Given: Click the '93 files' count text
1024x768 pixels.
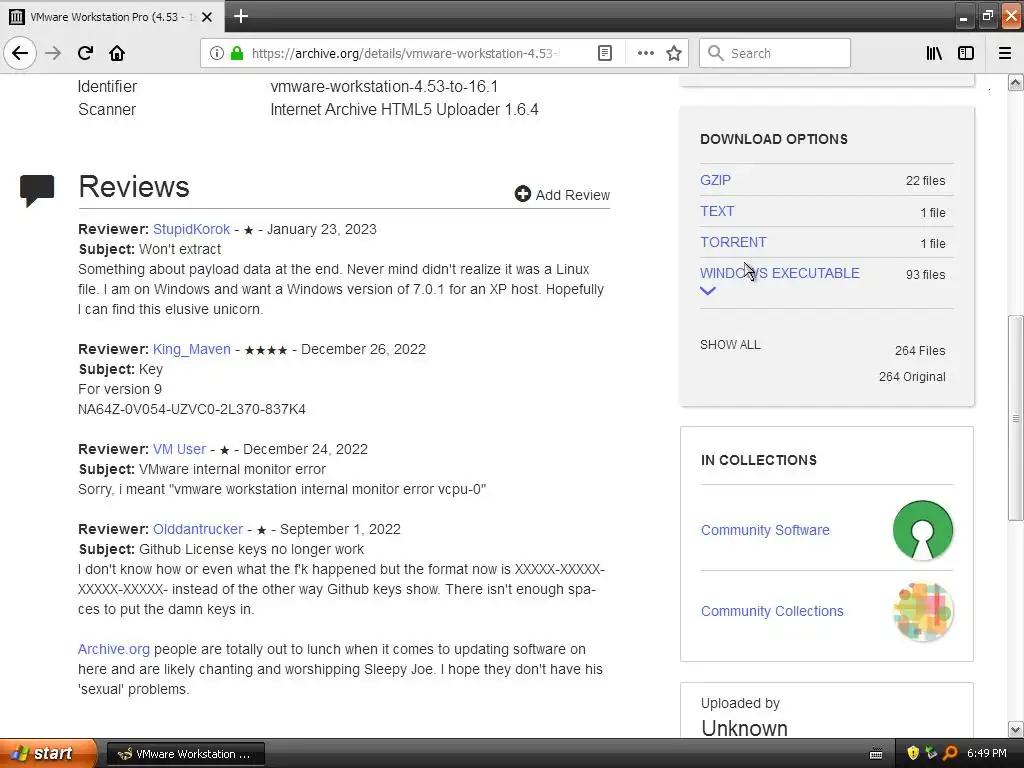Looking at the screenshot, I should coord(925,275).
